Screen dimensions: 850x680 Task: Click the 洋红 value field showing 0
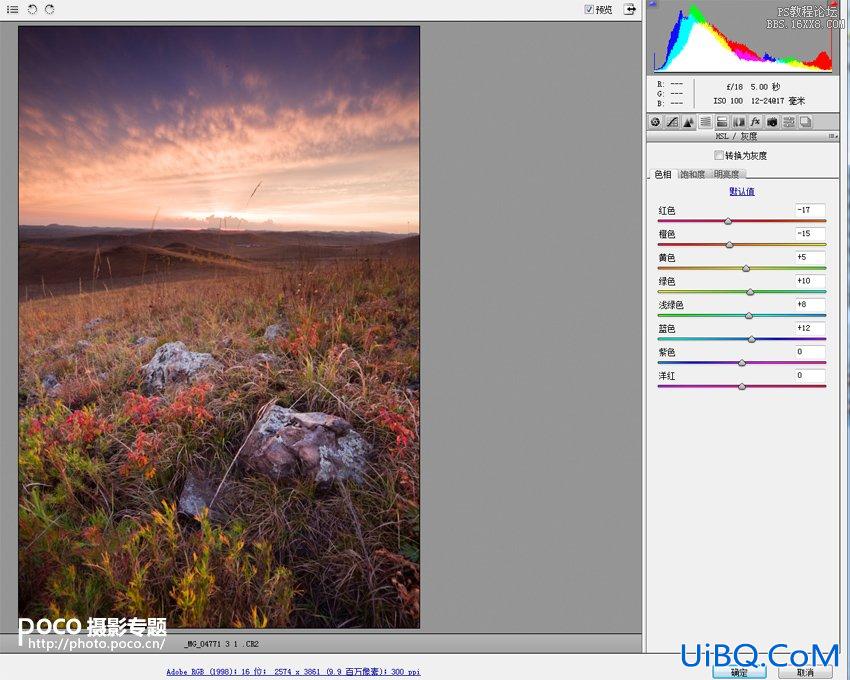810,375
